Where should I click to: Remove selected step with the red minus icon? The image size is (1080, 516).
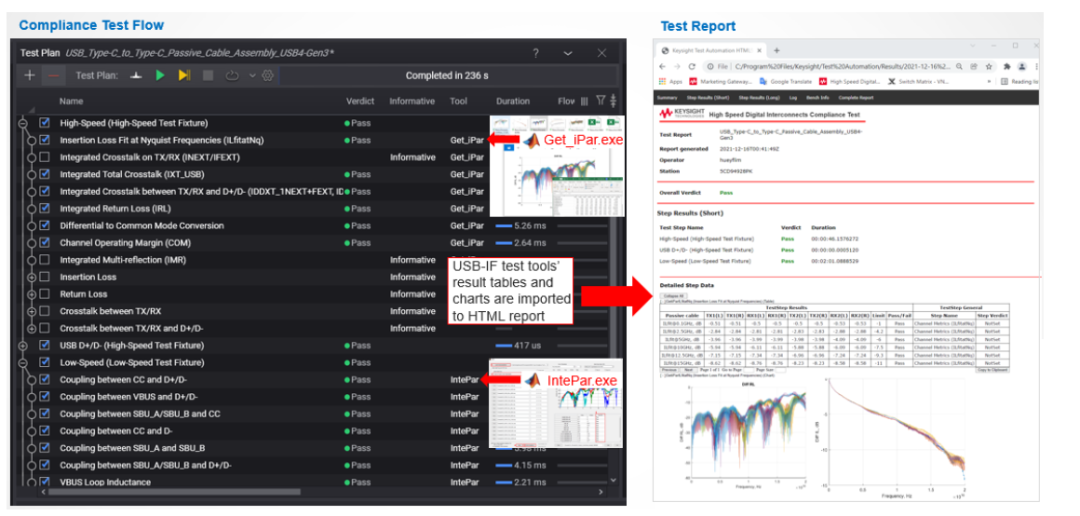click(53, 76)
